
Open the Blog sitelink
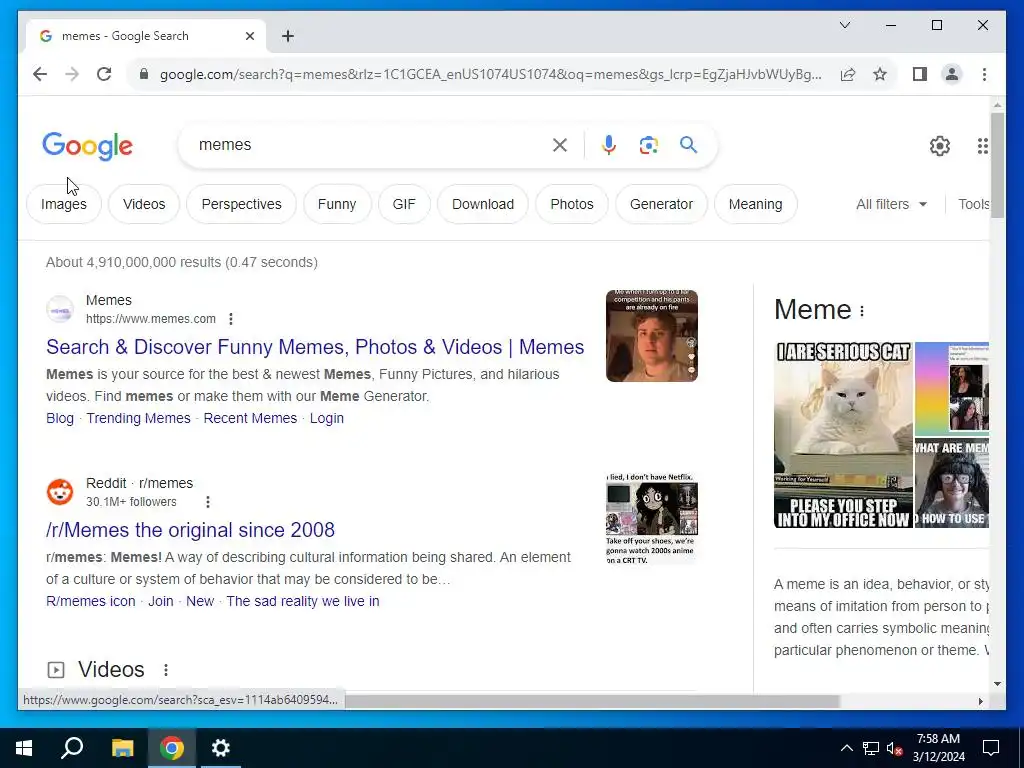click(60, 418)
